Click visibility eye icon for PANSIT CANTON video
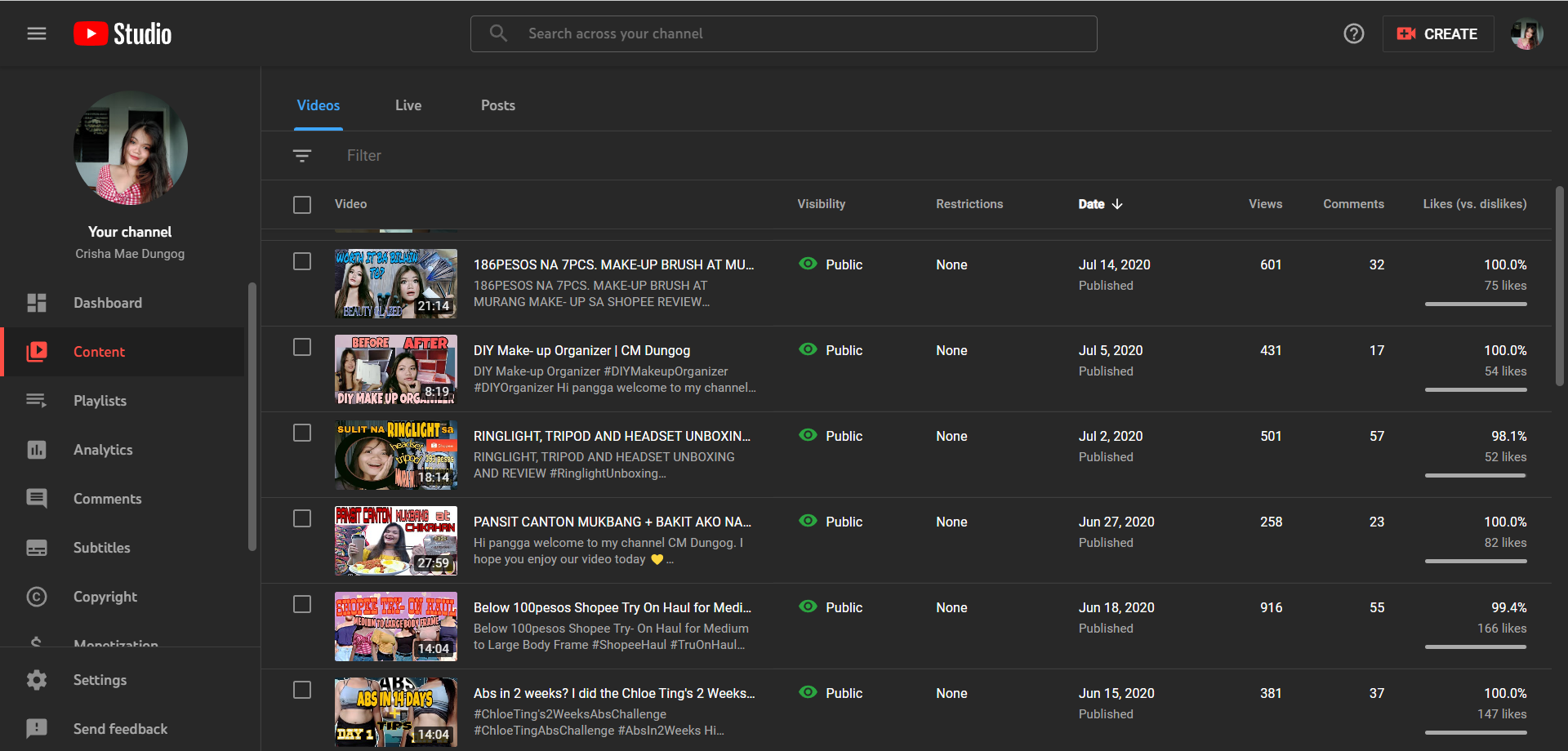1568x751 pixels. (x=808, y=521)
